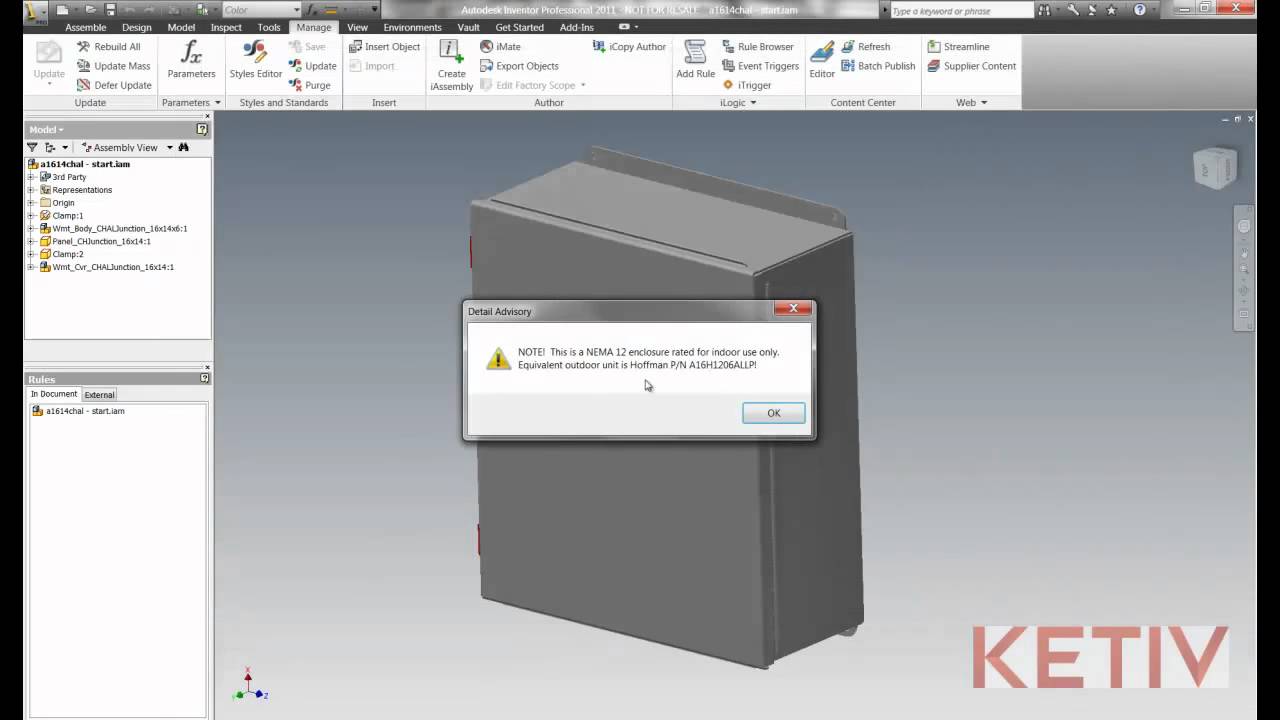Switch to the Assemble ribbon tab

point(85,27)
